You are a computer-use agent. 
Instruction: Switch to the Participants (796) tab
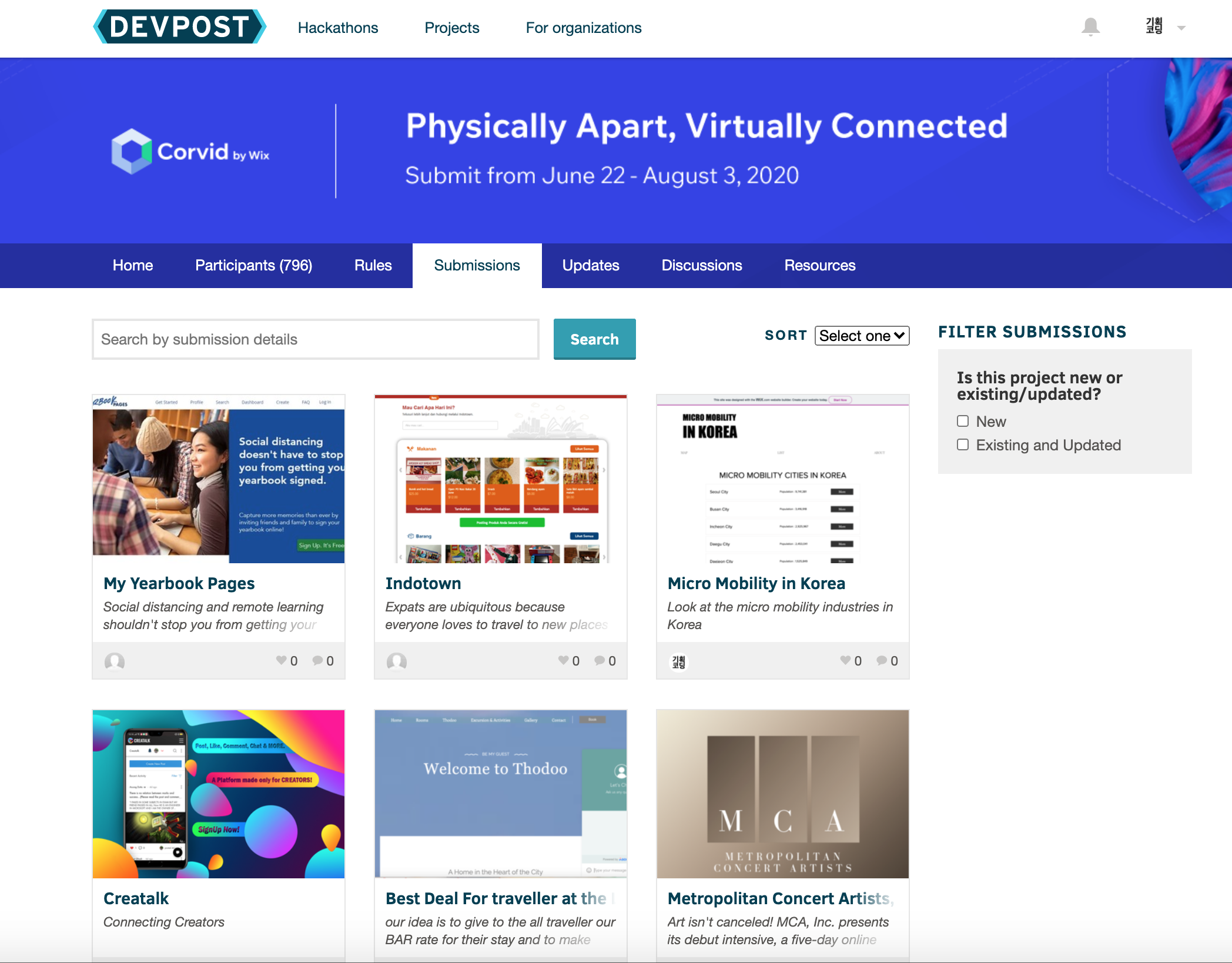[253, 265]
